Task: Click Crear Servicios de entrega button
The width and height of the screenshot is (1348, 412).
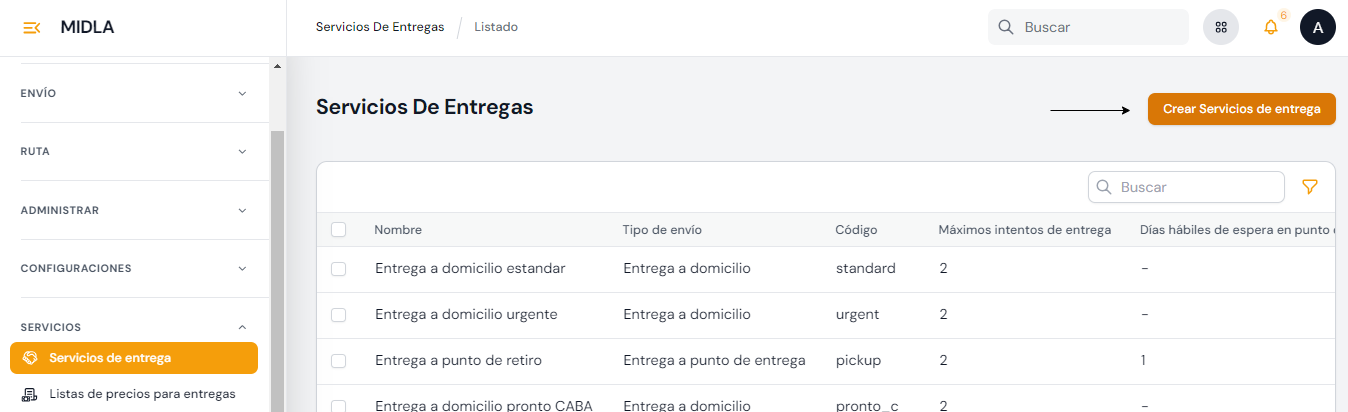Action: pos(1241,109)
